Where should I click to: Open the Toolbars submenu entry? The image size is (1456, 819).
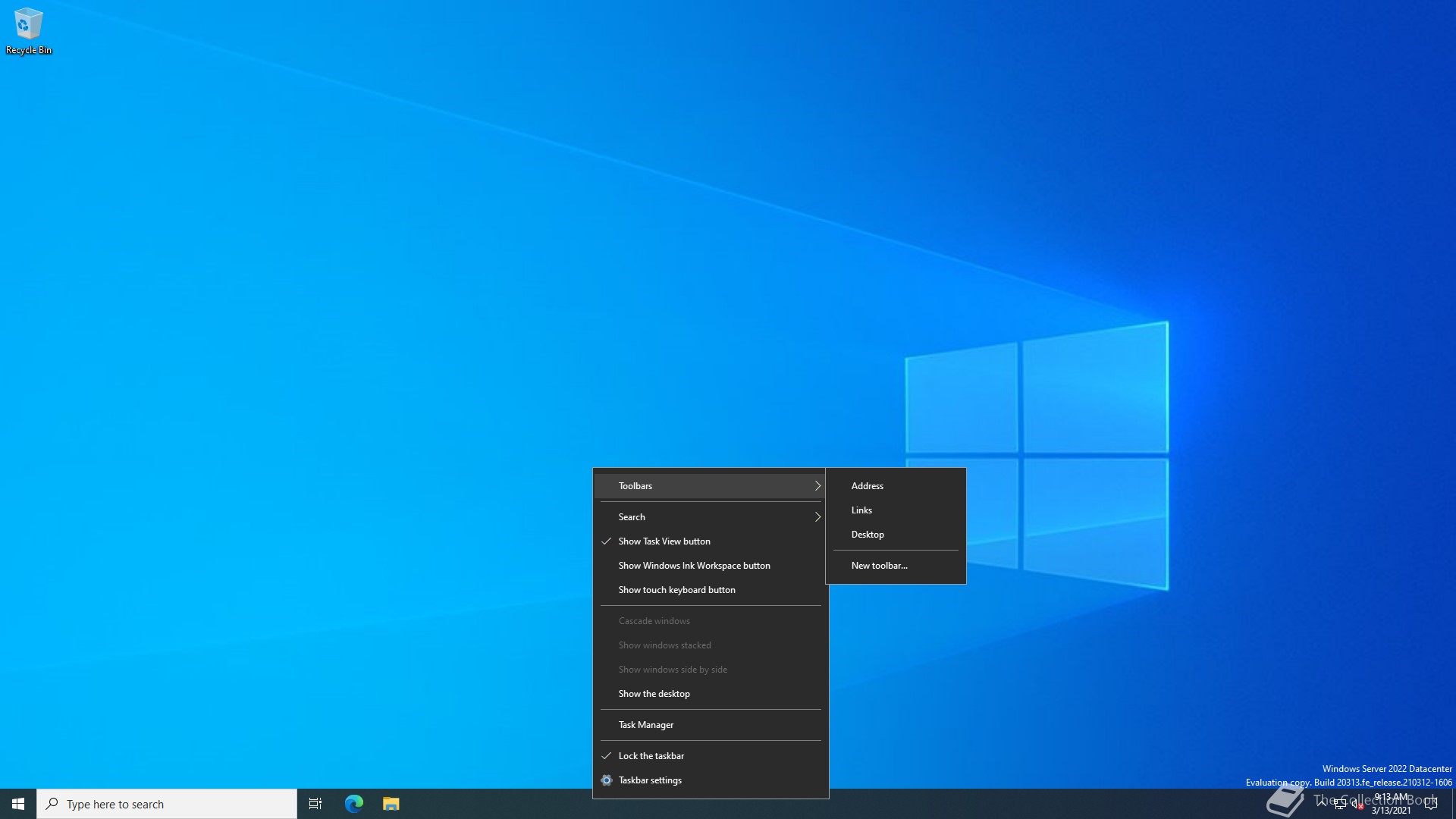[711, 486]
